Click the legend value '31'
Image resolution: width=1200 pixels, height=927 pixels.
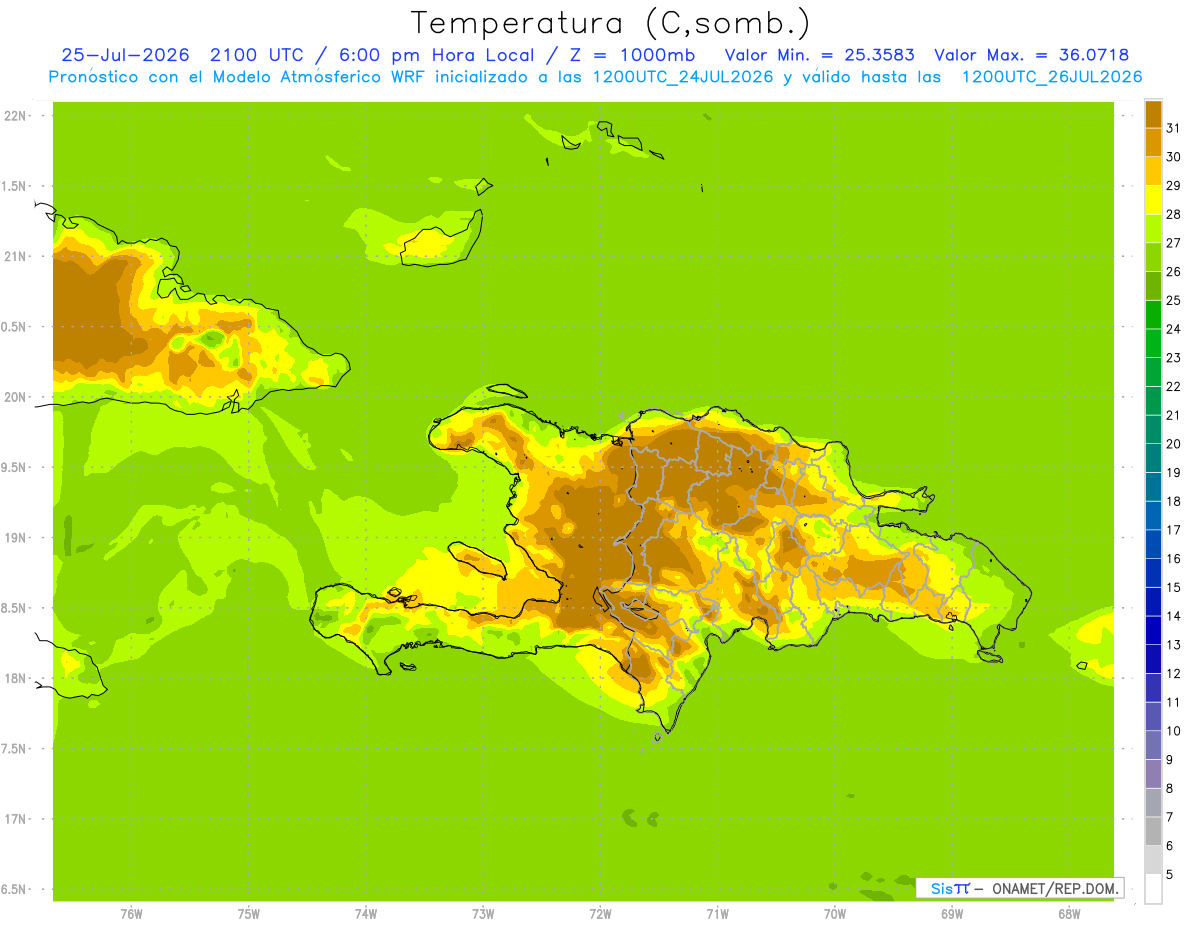tap(1173, 128)
